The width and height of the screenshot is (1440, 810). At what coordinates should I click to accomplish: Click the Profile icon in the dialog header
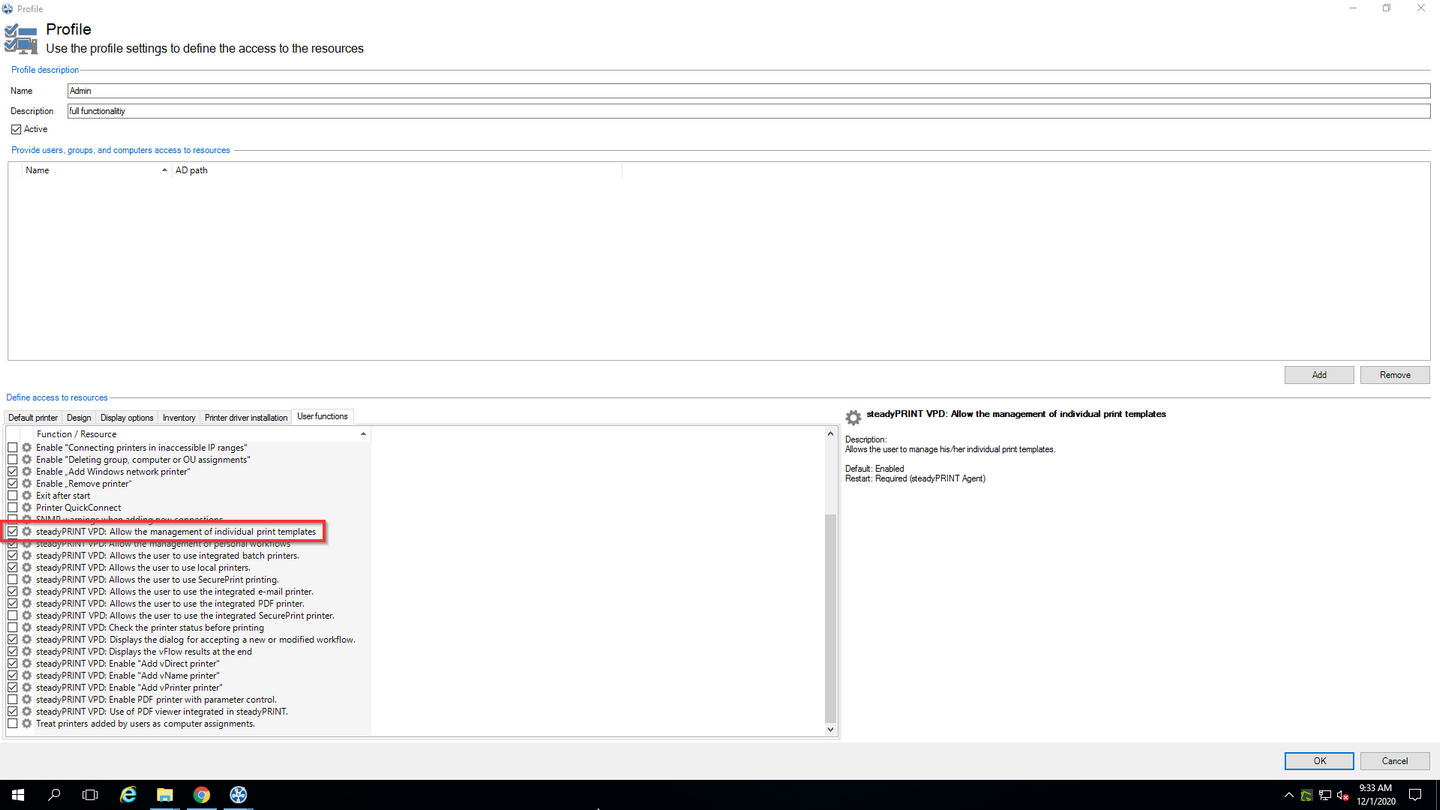tap(21, 38)
